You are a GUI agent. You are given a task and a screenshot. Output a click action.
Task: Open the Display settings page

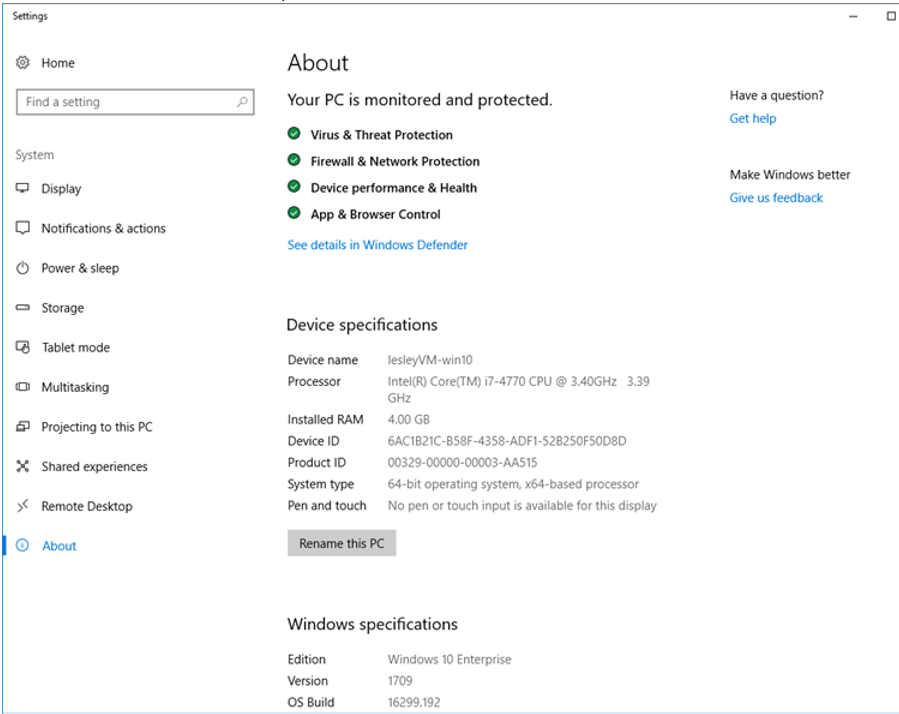[x=61, y=189]
